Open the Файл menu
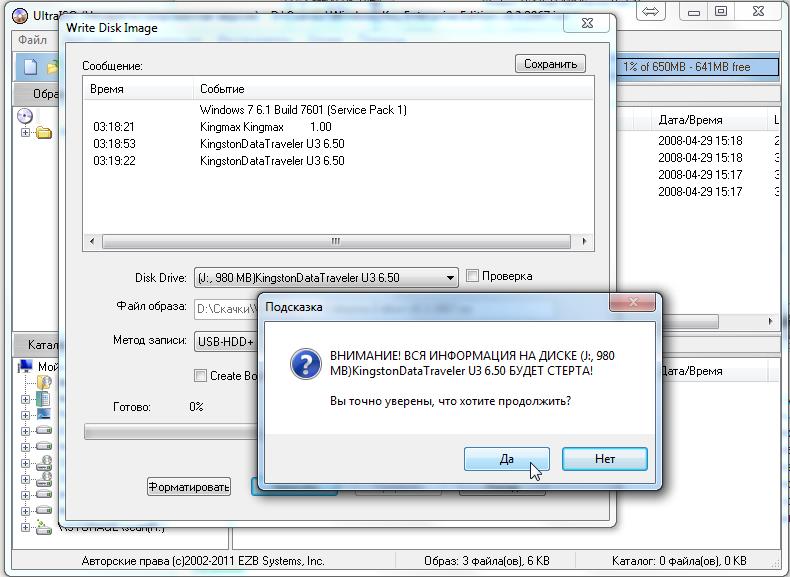Viewport: 790px width, 577px height. (32, 40)
